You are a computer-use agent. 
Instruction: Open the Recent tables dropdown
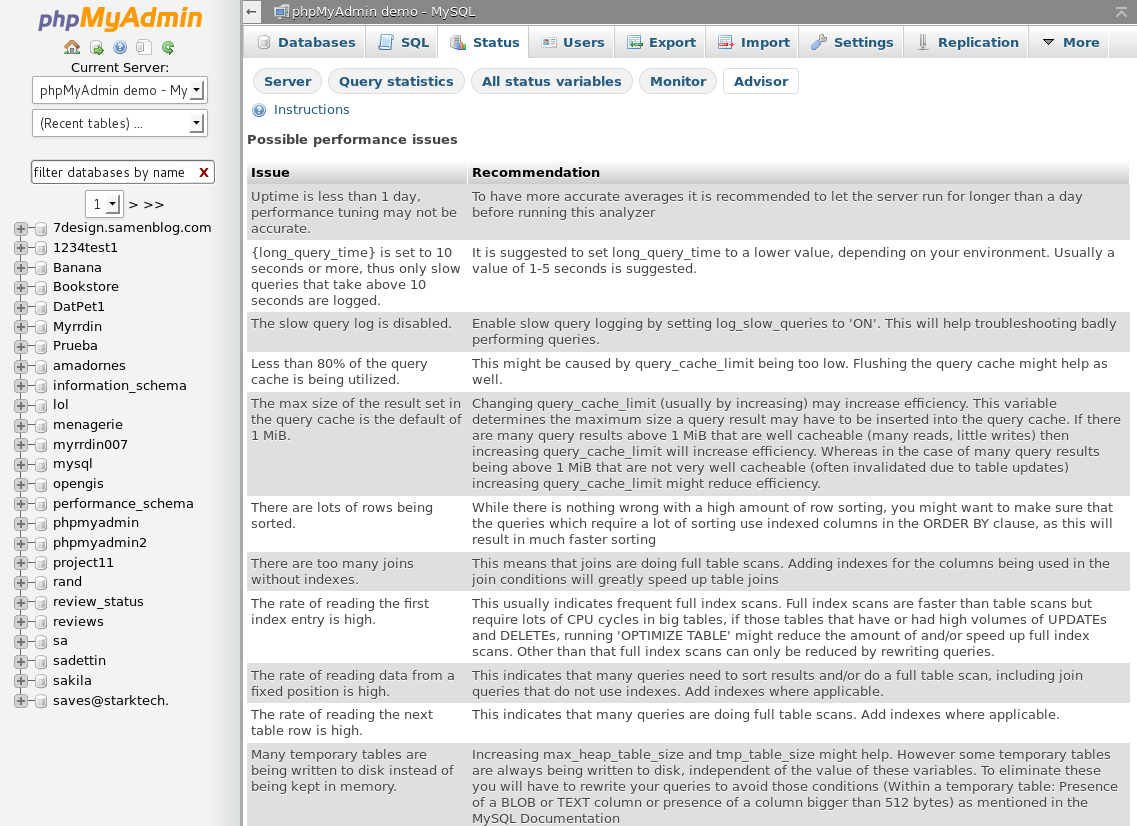tap(119, 123)
